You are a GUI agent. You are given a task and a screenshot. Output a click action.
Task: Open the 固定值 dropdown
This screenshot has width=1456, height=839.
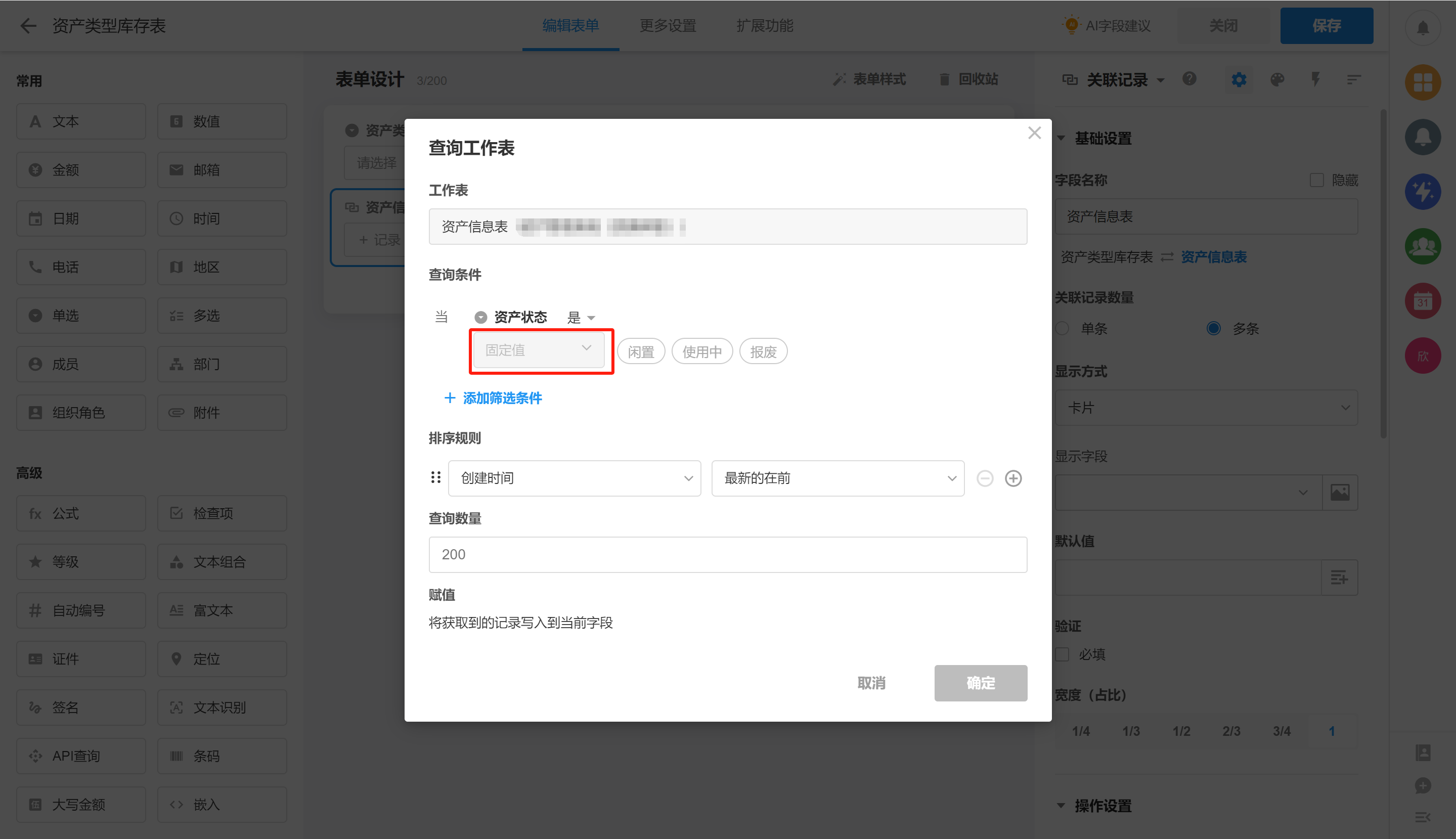tap(538, 350)
